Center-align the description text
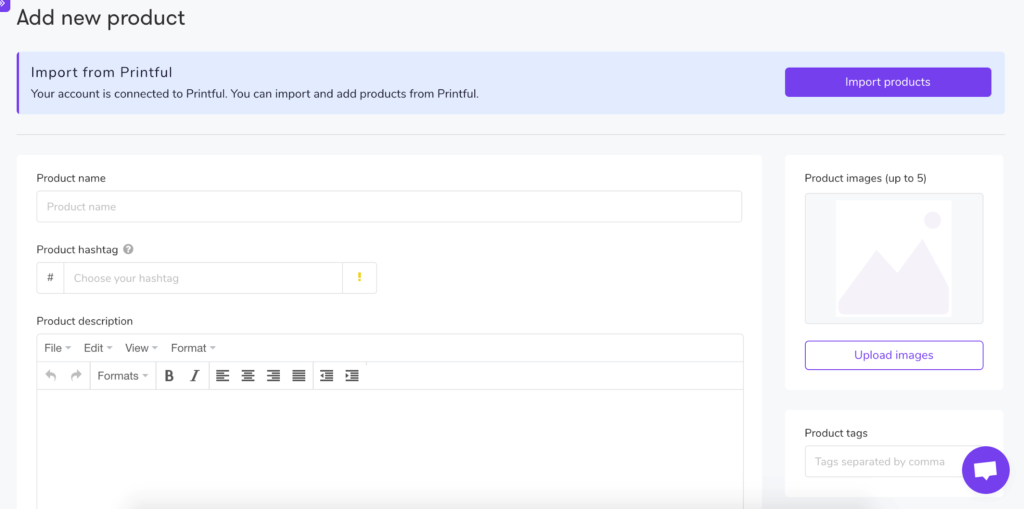This screenshot has width=1024, height=509. coord(247,376)
